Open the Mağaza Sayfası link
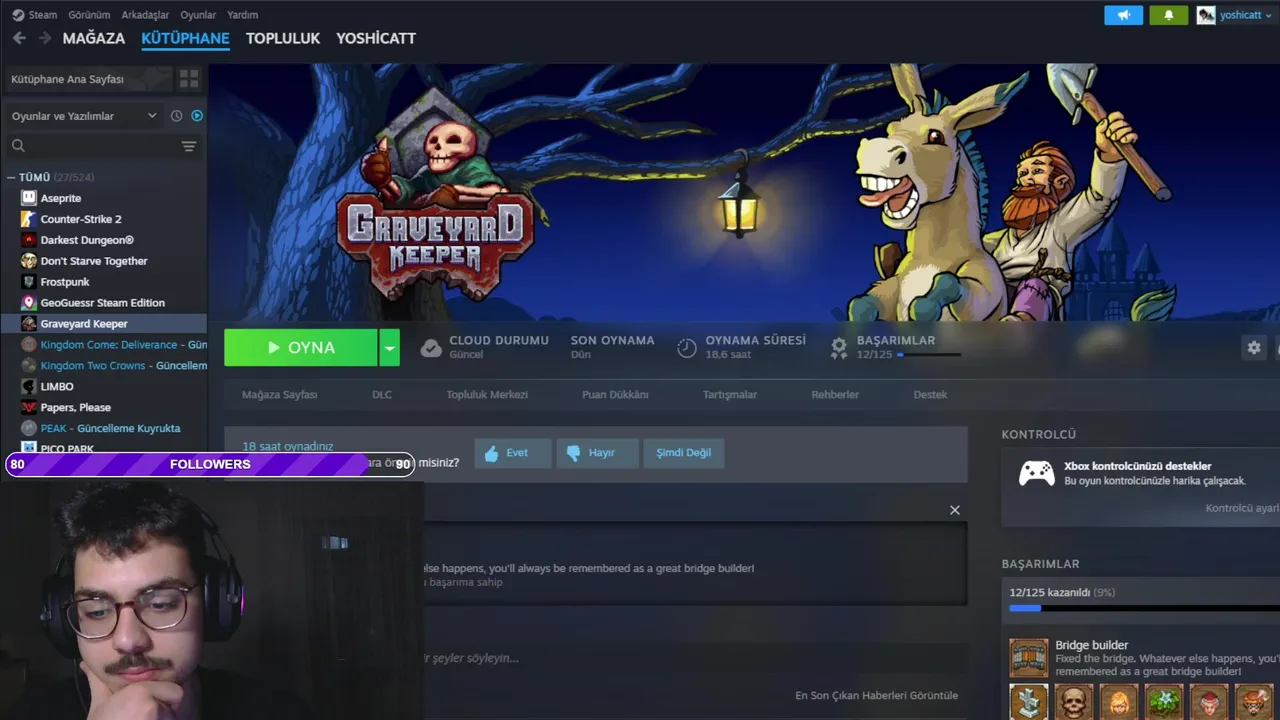The image size is (1280, 720). click(279, 394)
